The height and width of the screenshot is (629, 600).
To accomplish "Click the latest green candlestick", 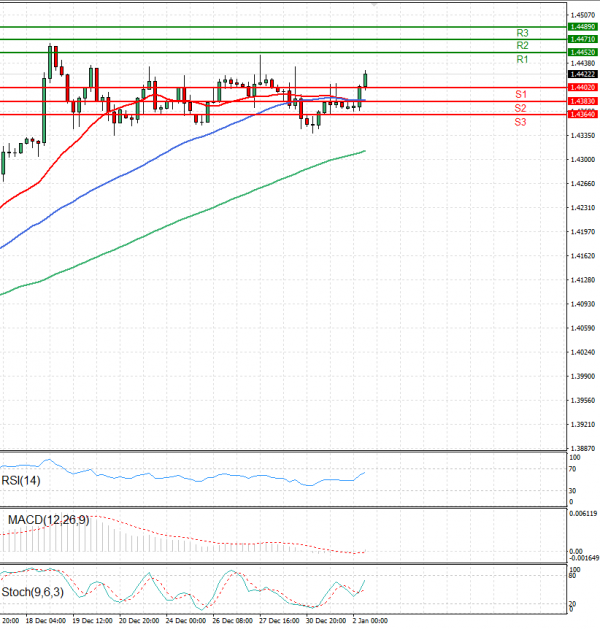I will tap(365, 80).
